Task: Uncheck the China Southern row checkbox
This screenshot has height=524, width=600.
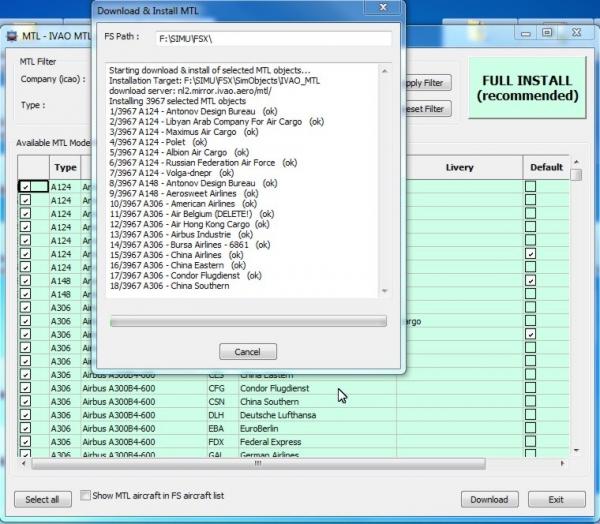Action: [x=25, y=401]
